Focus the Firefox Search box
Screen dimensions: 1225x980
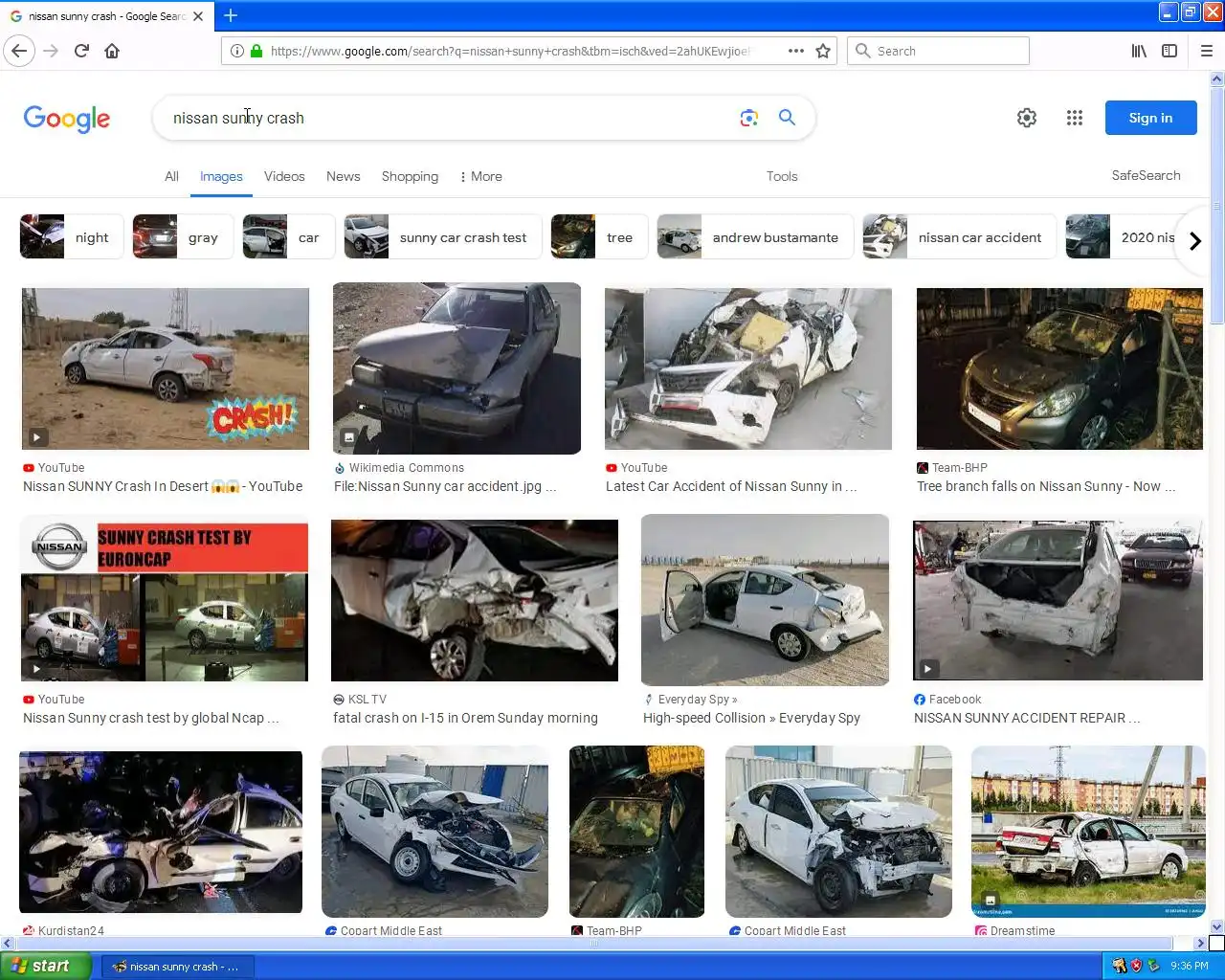[x=938, y=51]
